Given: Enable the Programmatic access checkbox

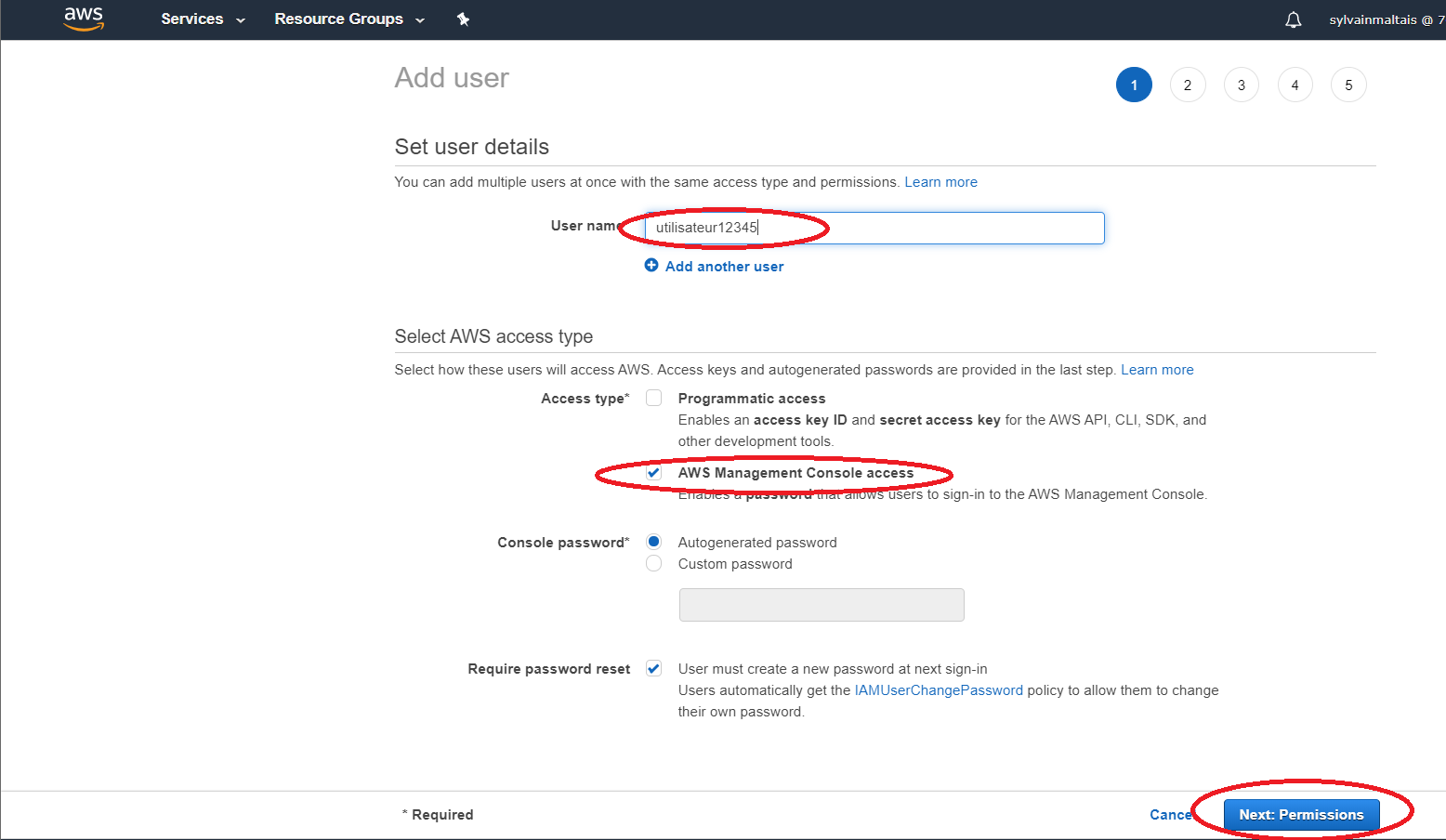Looking at the screenshot, I should 654,398.
